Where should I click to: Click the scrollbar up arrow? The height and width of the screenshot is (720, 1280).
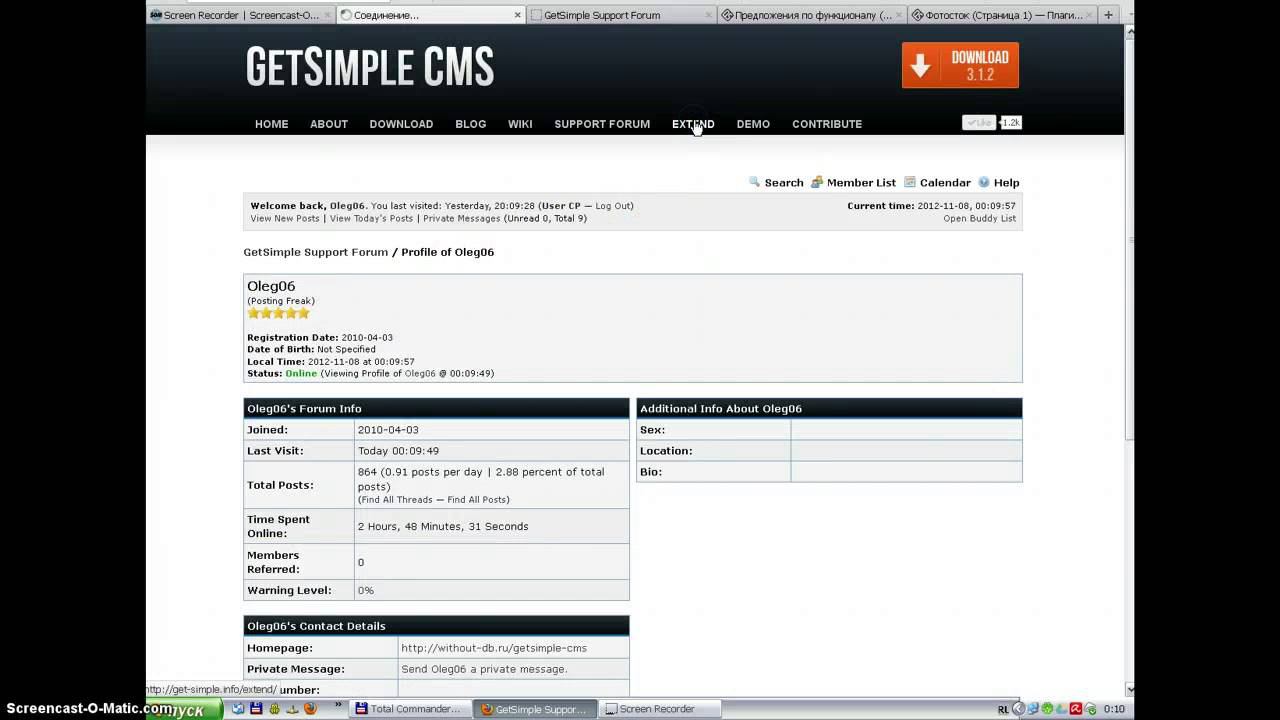(1130, 32)
